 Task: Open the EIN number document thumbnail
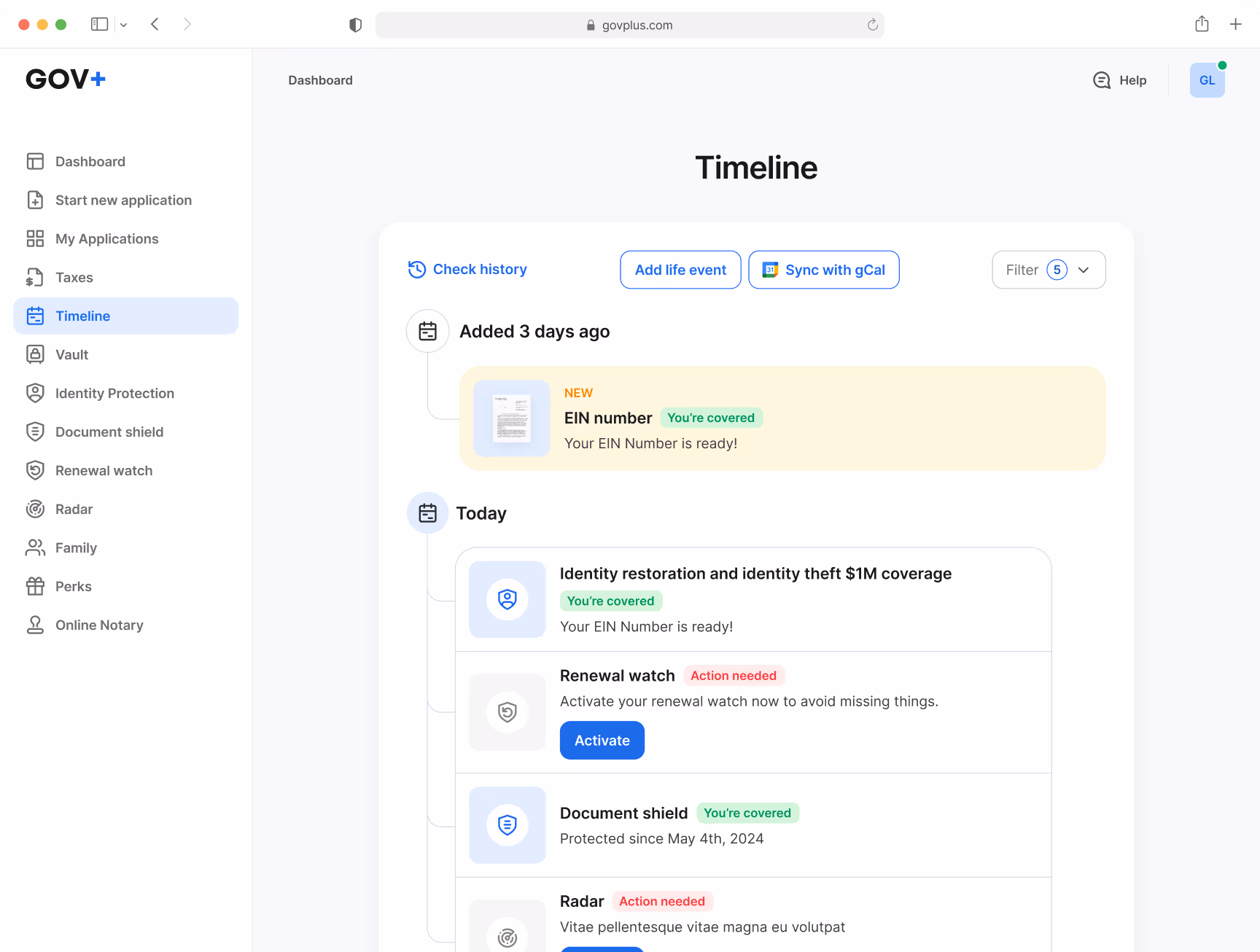(x=512, y=418)
